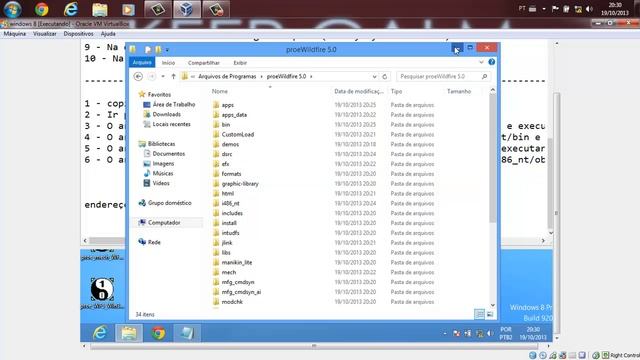Image resolution: width=640 pixels, height=360 pixels.
Task: Sort by Nome column header
Action: click(220, 91)
